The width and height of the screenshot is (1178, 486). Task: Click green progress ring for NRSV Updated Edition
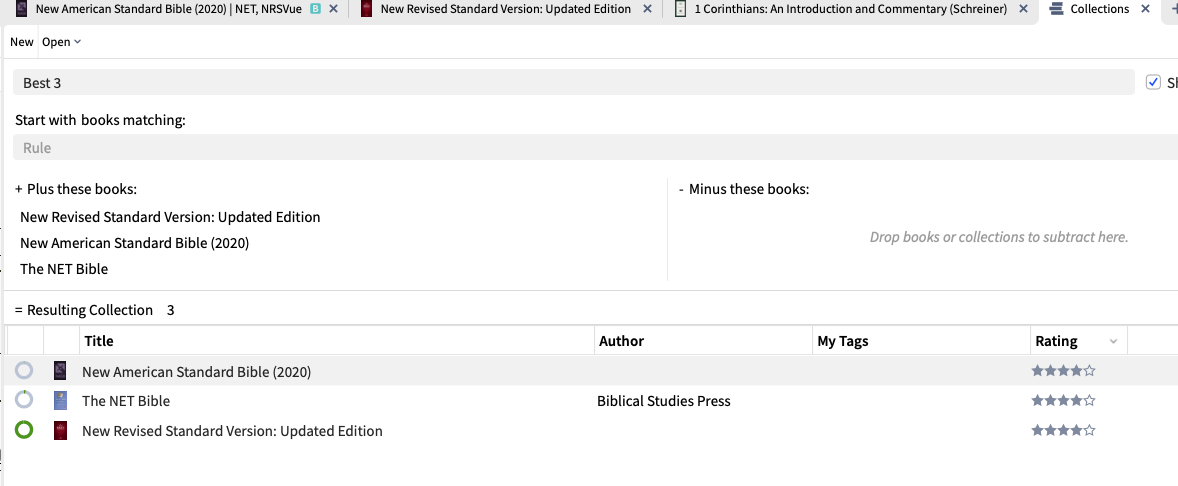(24, 430)
